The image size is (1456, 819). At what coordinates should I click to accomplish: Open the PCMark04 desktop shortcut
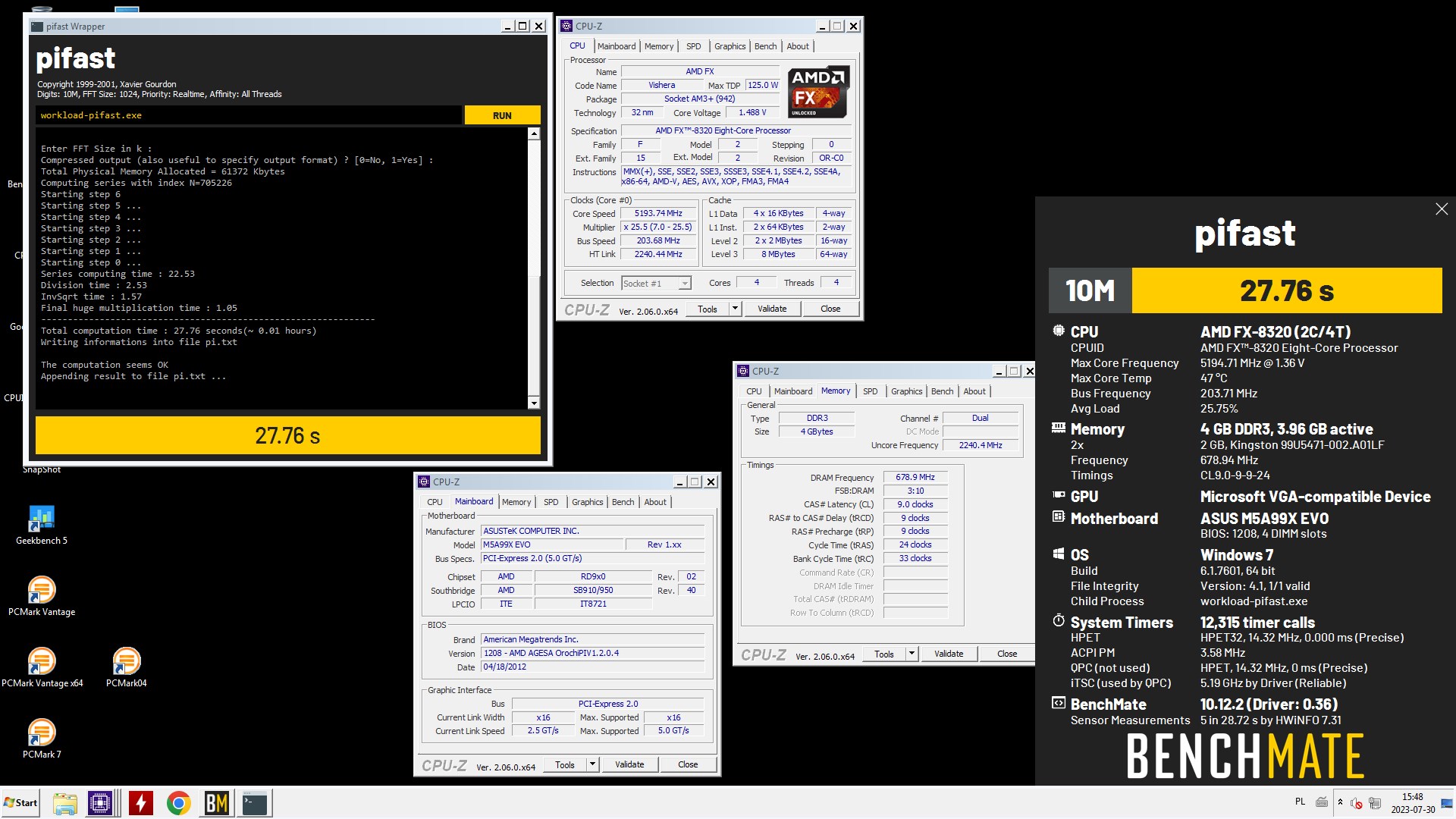[x=127, y=667]
